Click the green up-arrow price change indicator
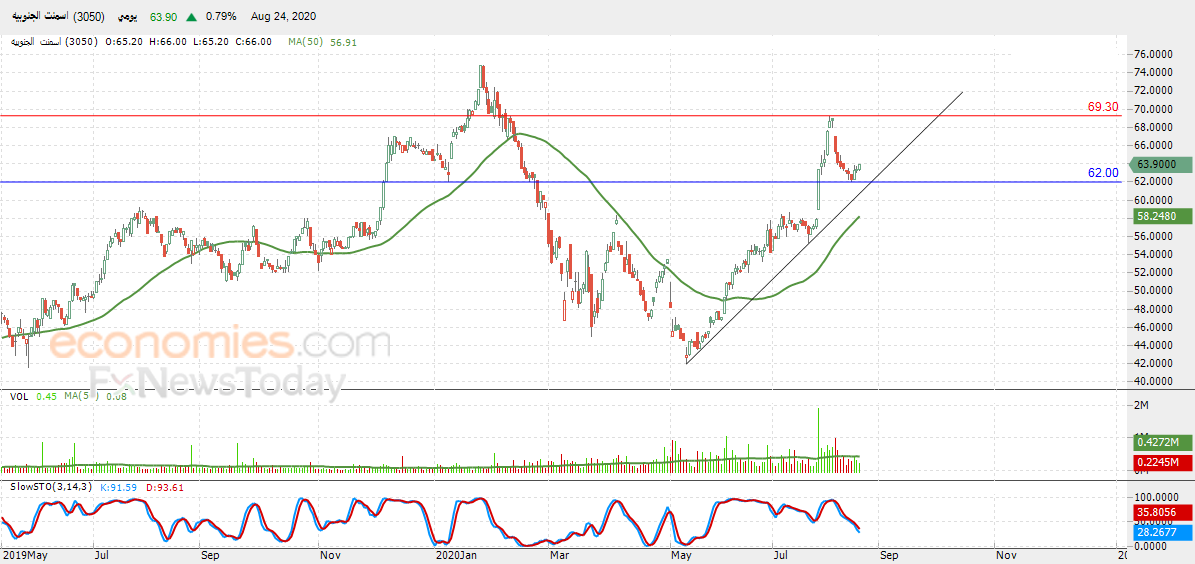The width and height of the screenshot is (1195, 564). coord(191,16)
